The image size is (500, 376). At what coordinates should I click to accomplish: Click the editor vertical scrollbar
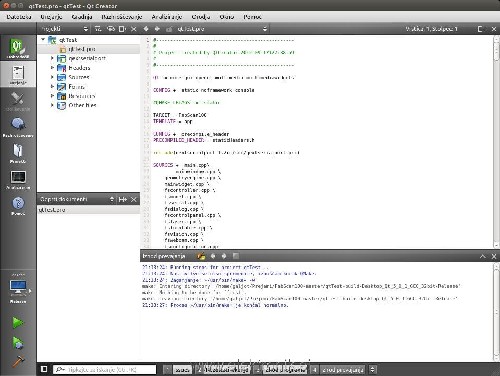coord(496,142)
